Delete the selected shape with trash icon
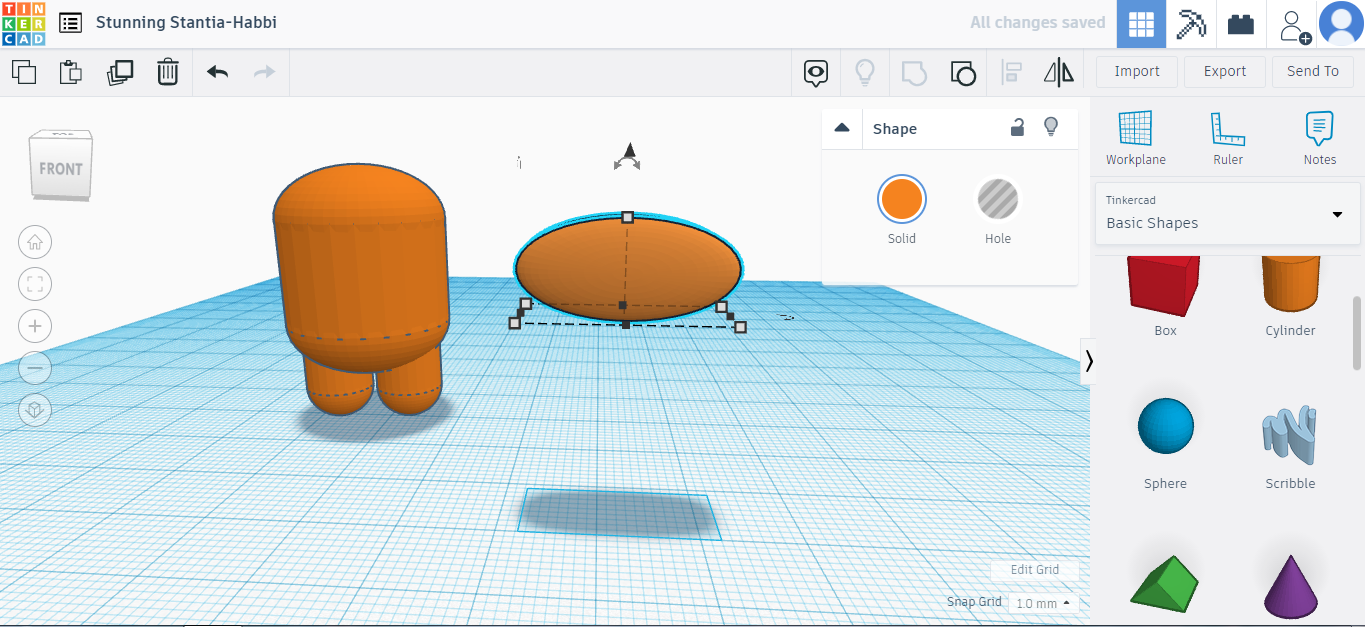 (168, 72)
